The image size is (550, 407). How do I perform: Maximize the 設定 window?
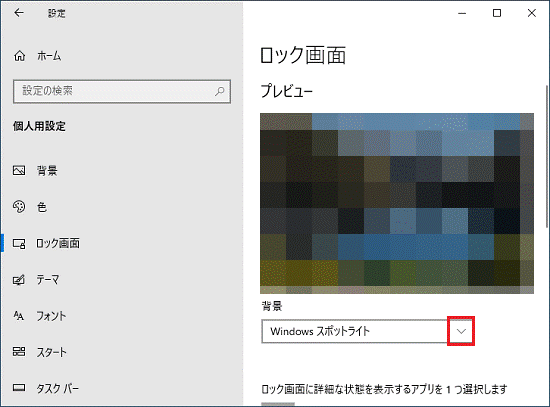497,13
